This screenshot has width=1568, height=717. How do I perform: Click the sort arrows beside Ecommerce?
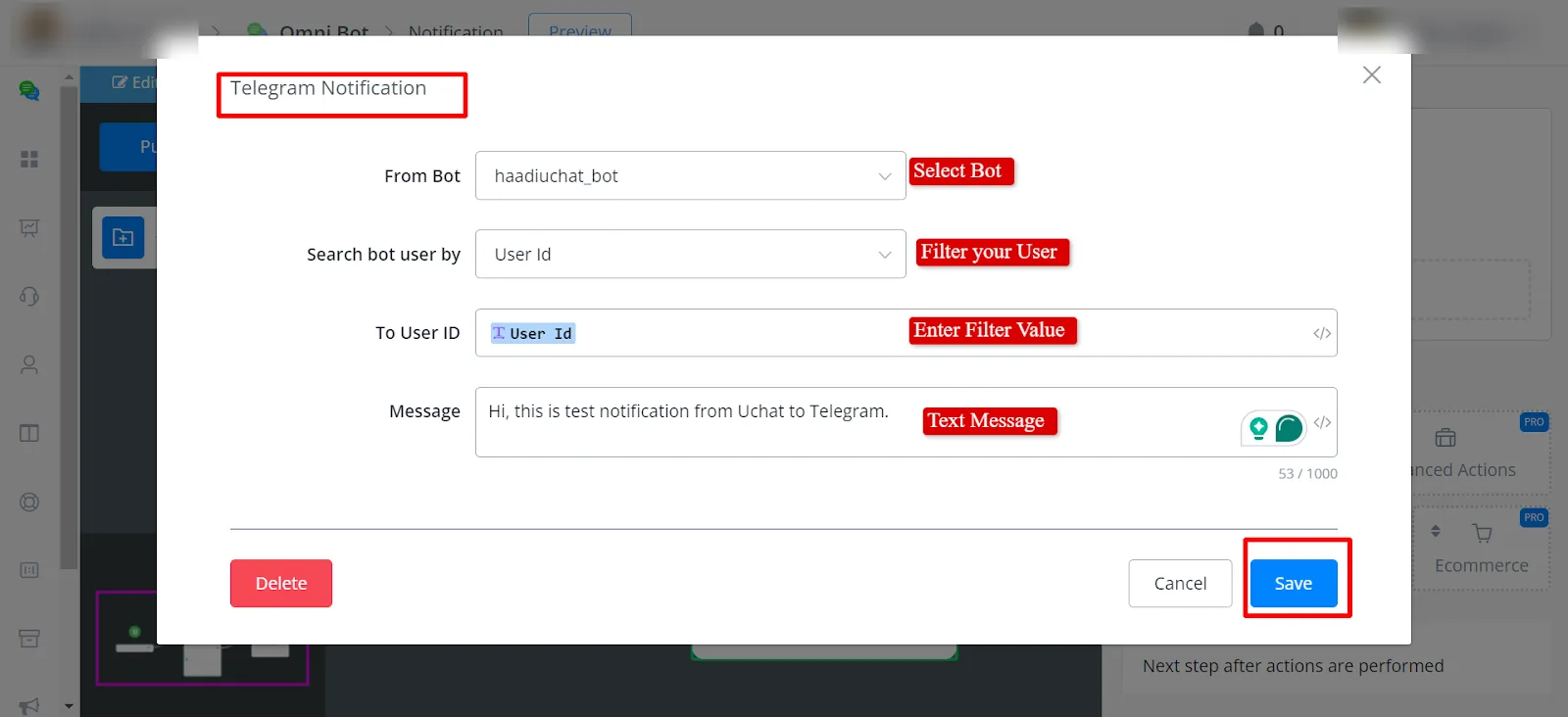coord(1436,531)
